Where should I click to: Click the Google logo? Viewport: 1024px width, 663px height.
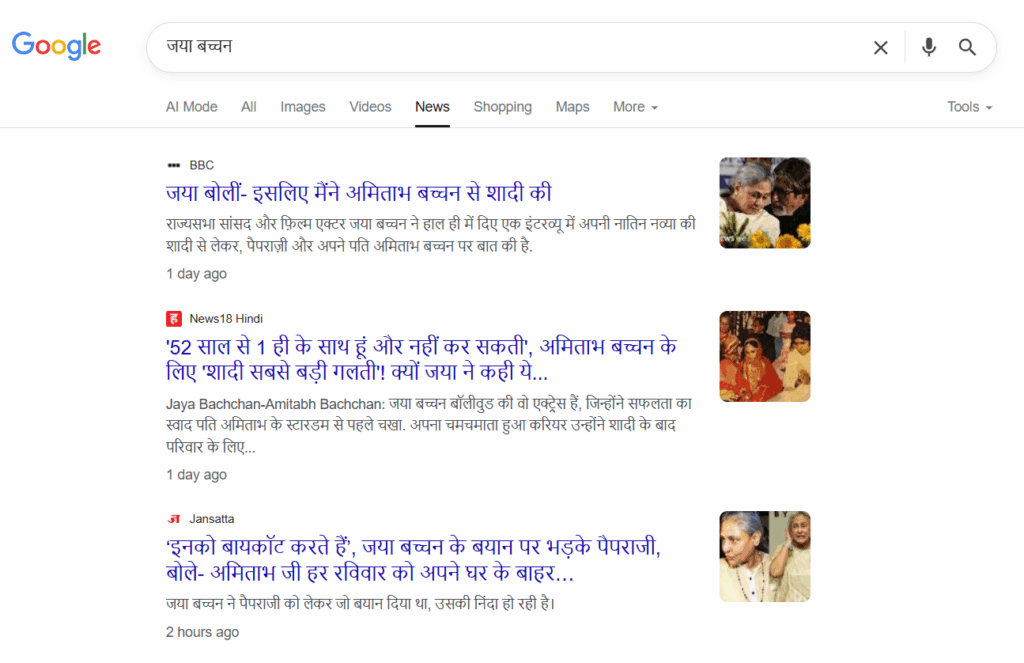point(56,45)
